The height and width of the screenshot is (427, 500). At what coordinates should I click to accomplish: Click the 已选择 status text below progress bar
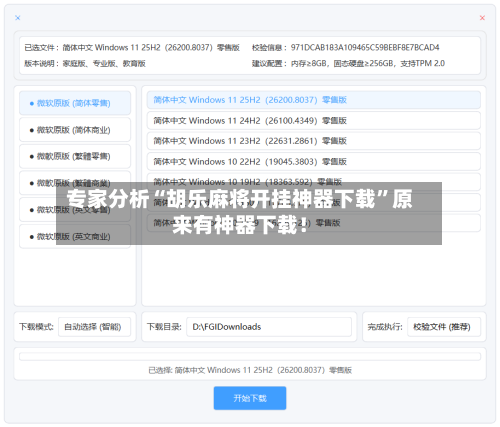(x=250, y=370)
